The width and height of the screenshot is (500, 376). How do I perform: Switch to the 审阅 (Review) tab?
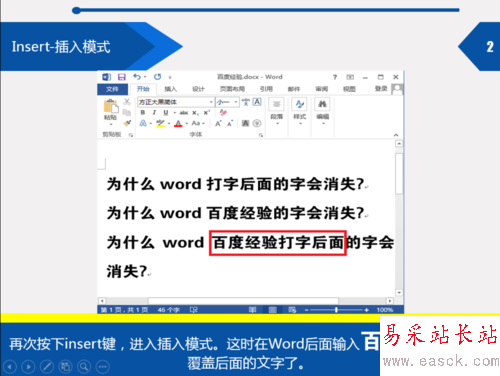[x=322, y=89]
